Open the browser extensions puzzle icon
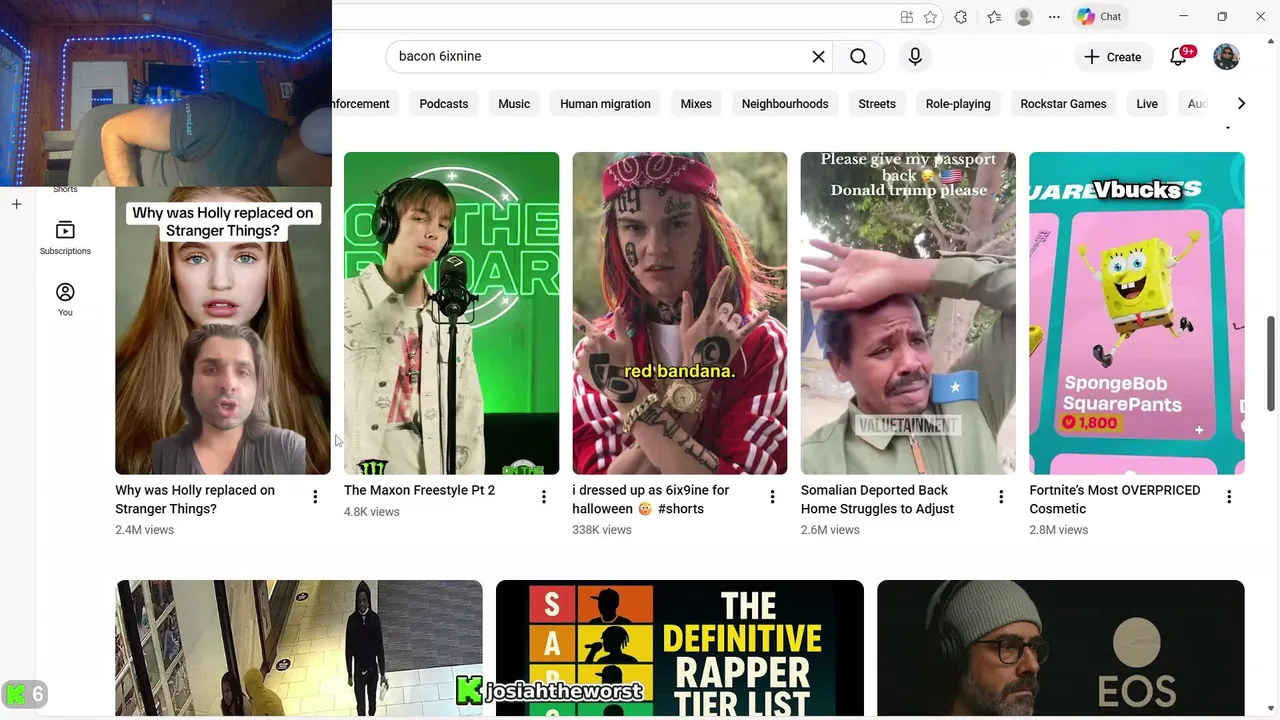This screenshot has width=1280, height=720. [961, 17]
